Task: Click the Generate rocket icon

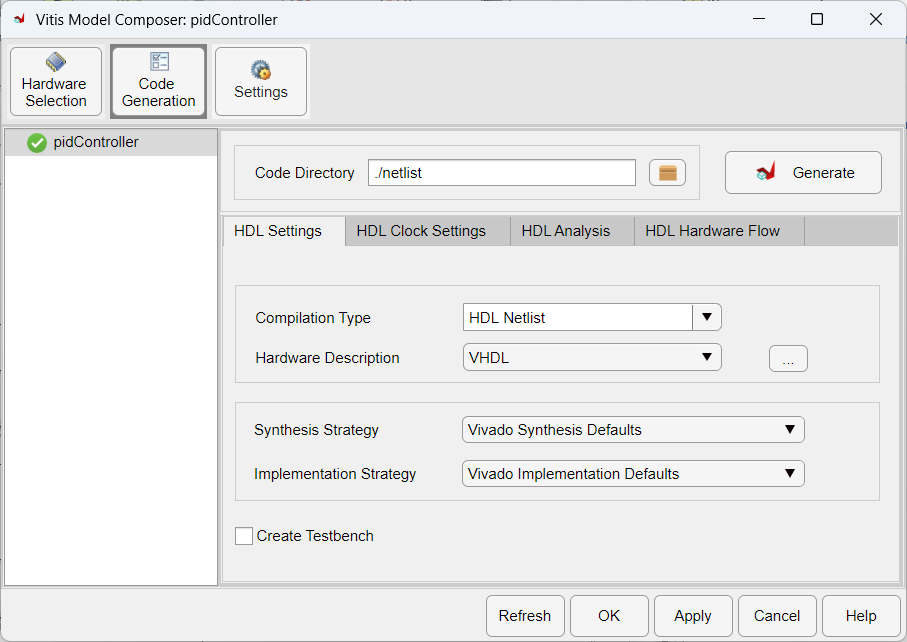Action: [x=767, y=172]
